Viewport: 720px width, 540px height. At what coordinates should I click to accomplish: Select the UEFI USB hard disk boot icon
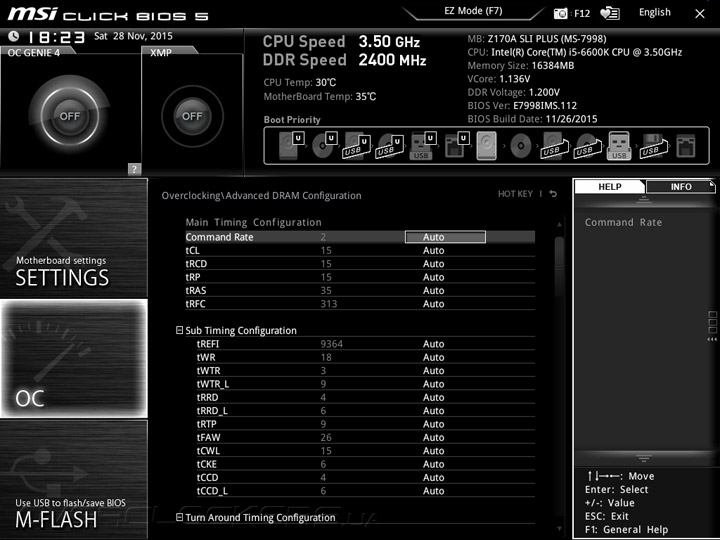click(x=357, y=146)
